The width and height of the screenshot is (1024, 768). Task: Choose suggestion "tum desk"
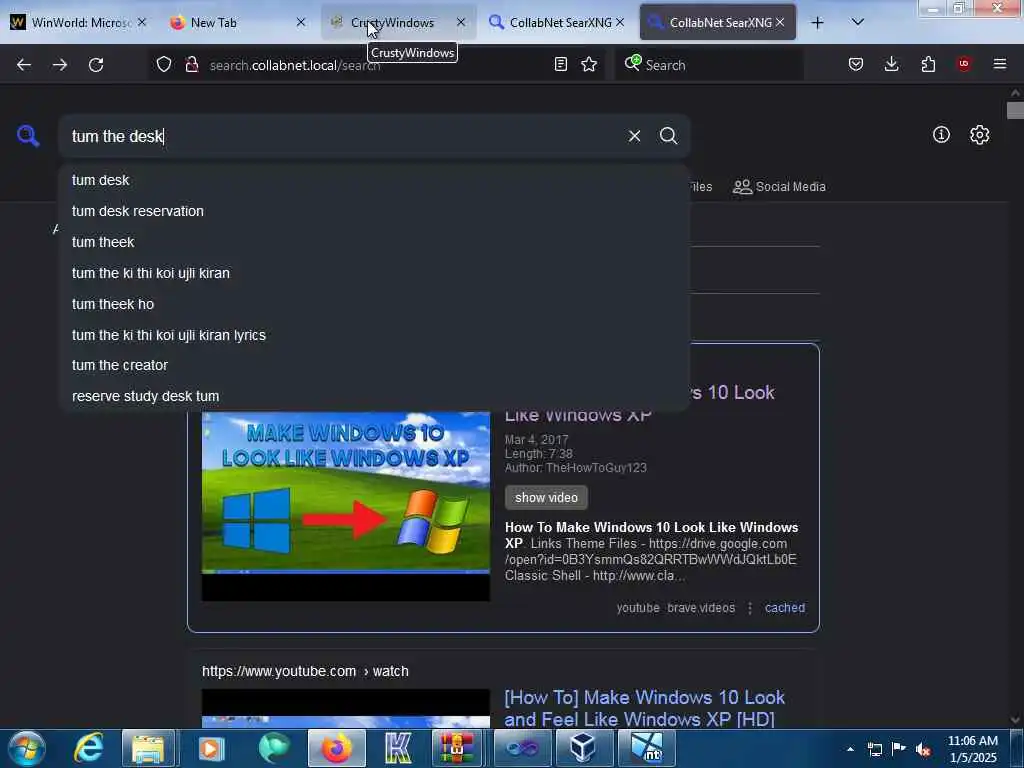point(374,180)
